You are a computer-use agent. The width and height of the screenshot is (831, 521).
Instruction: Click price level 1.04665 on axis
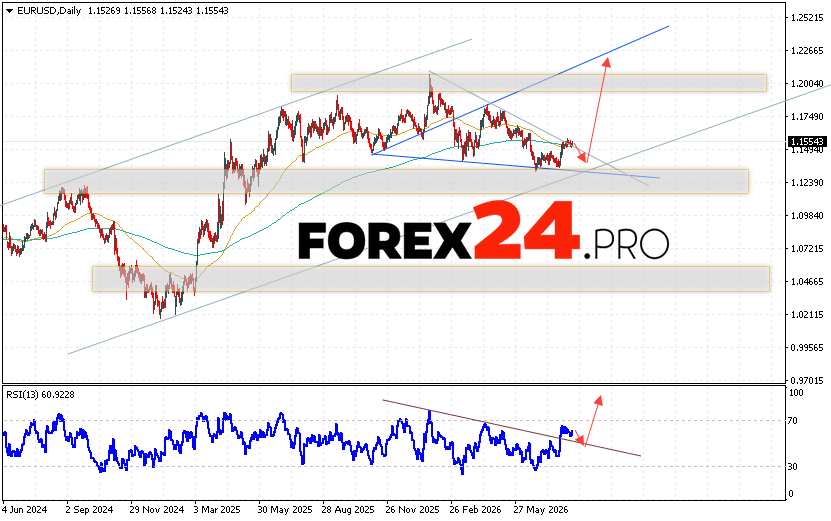[x=807, y=281]
